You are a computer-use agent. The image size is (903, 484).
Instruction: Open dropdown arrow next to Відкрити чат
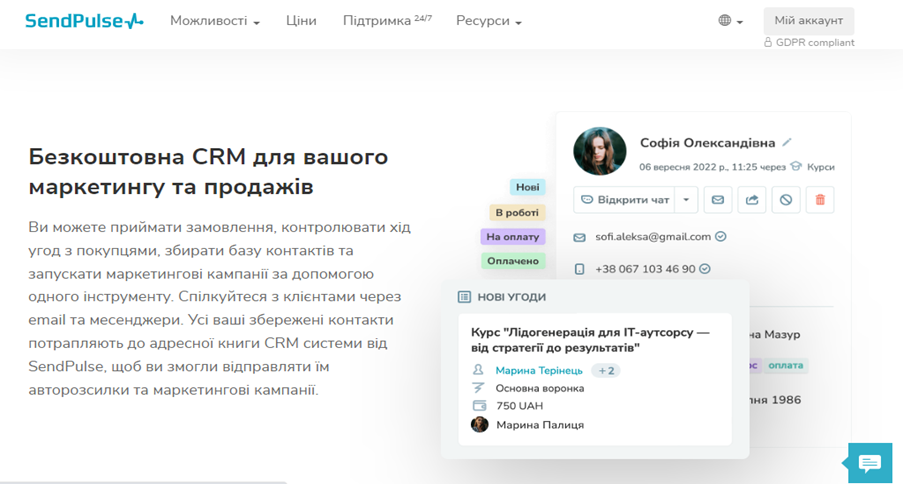pos(686,200)
